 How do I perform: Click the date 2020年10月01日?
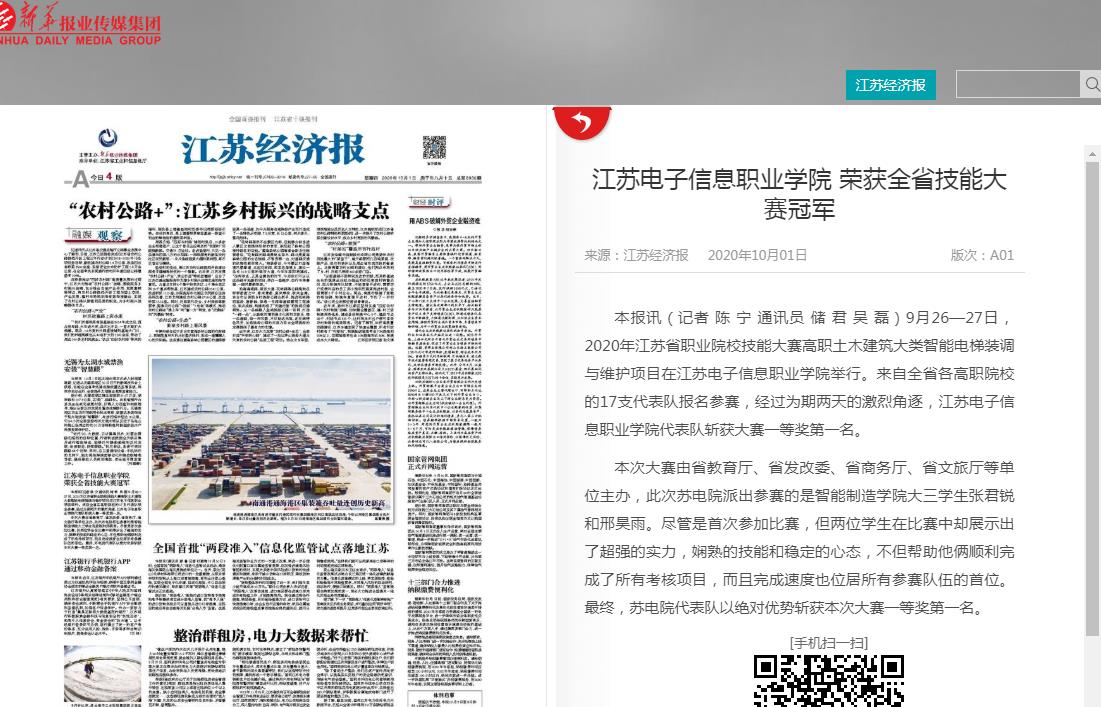757,256
